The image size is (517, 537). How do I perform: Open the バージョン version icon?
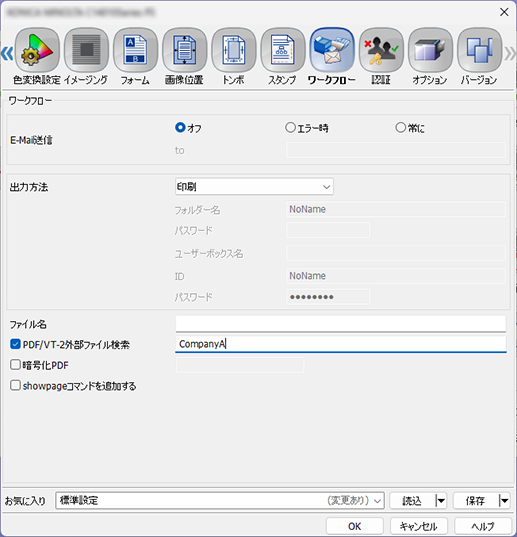point(479,50)
